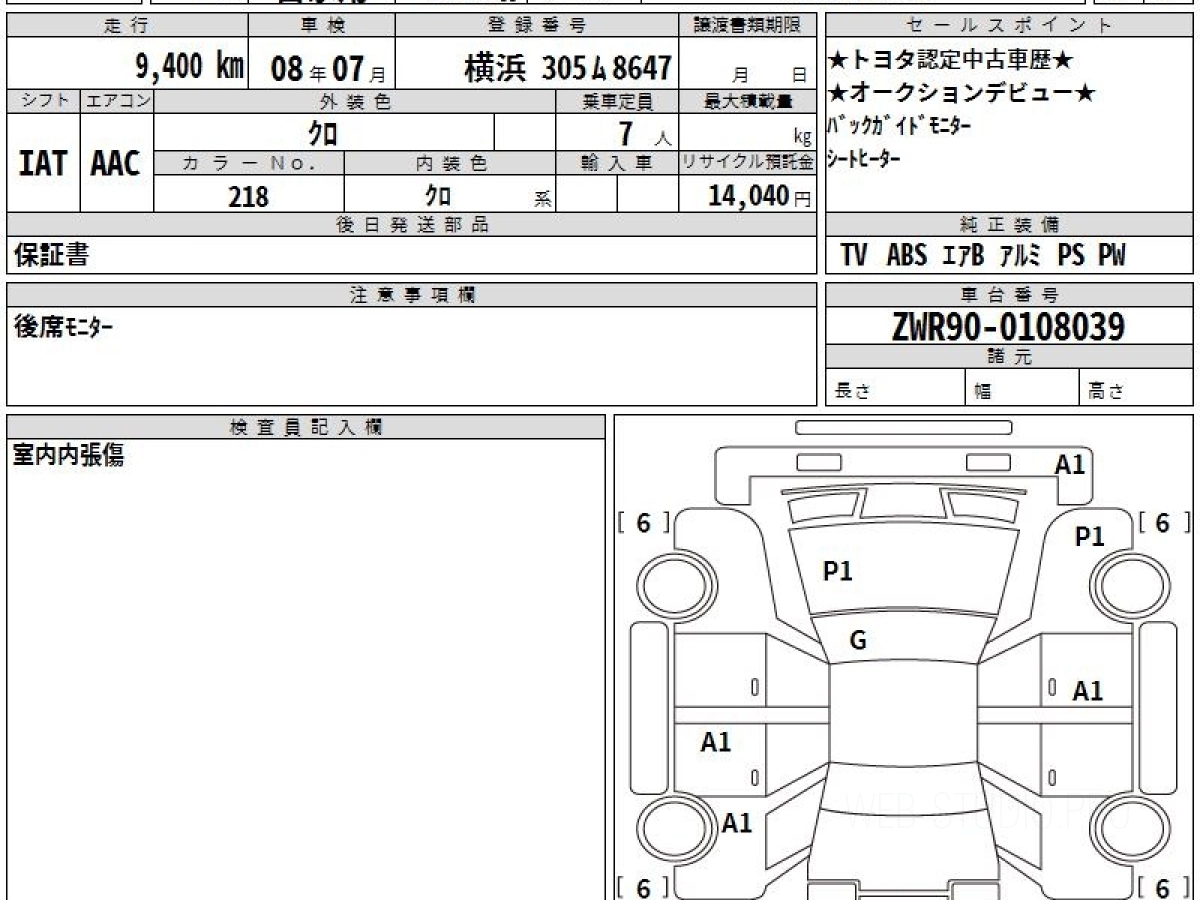Image resolution: width=1200 pixels, height=900 pixels.
Task: Click the A1 mark near left rear wheel
Action: coord(737,823)
